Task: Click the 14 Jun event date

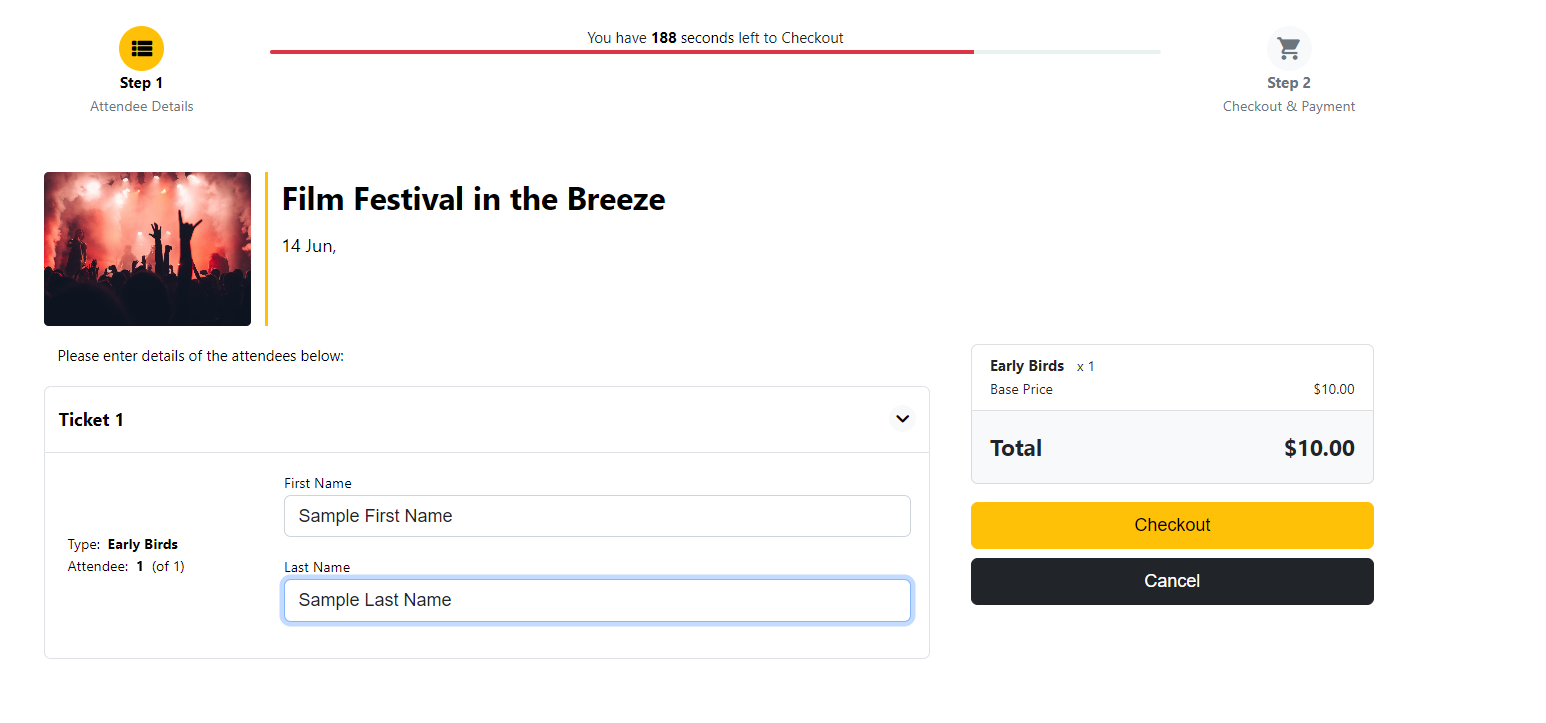Action: pos(309,246)
